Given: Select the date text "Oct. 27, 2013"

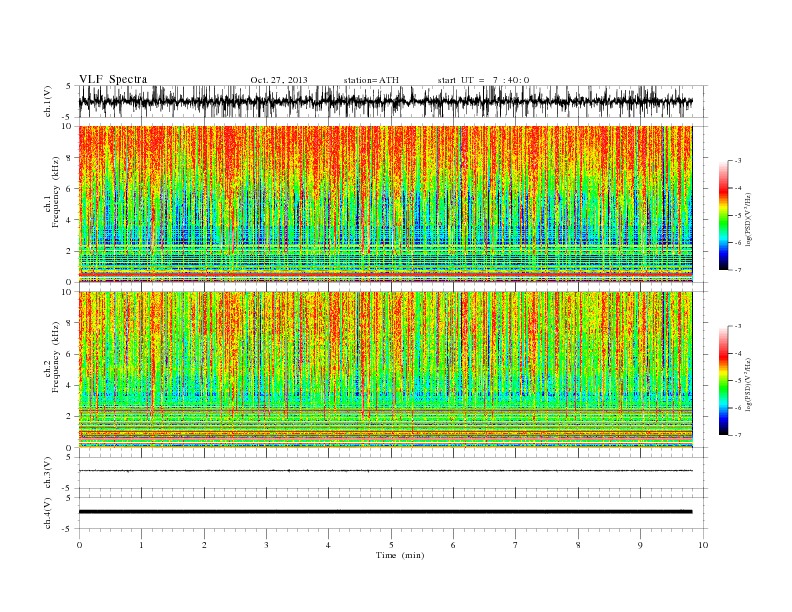Looking at the screenshot, I should tap(279, 80).
